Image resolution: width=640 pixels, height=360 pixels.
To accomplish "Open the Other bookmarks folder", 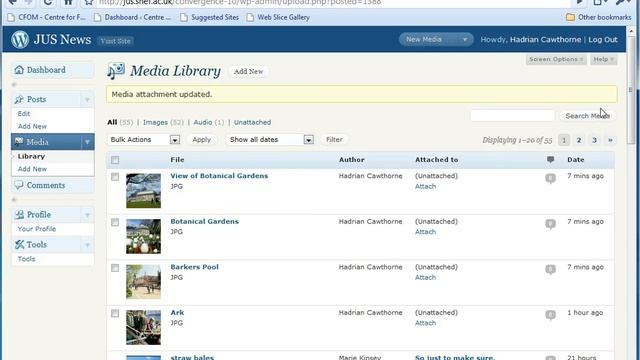I will [598, 17].
